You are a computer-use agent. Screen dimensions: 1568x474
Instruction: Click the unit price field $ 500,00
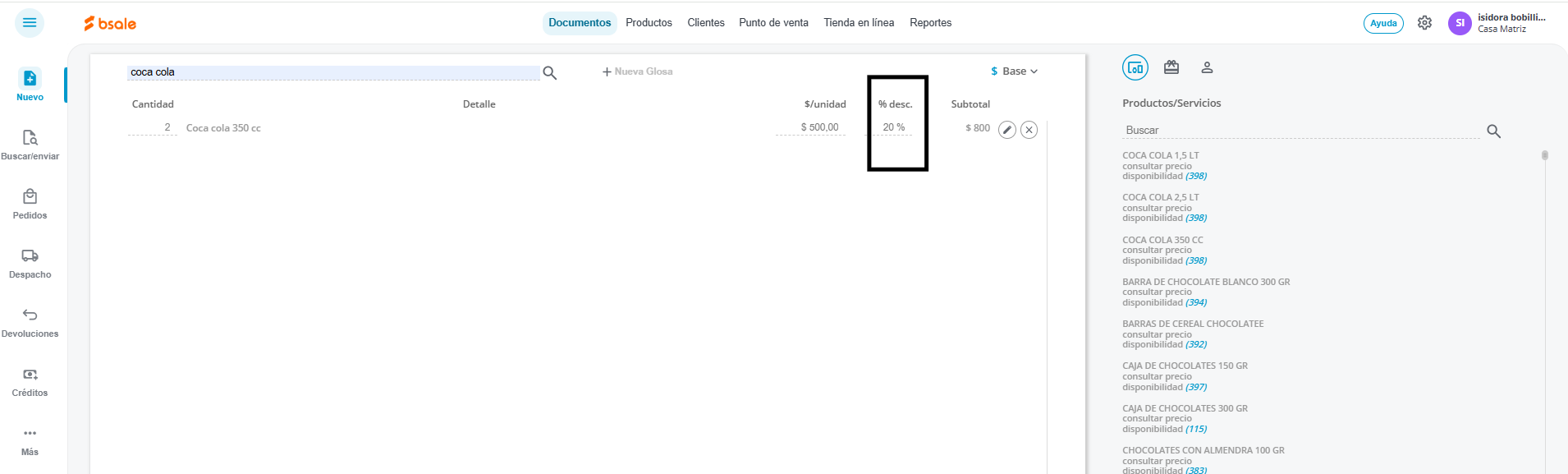(x=810, y=127)
